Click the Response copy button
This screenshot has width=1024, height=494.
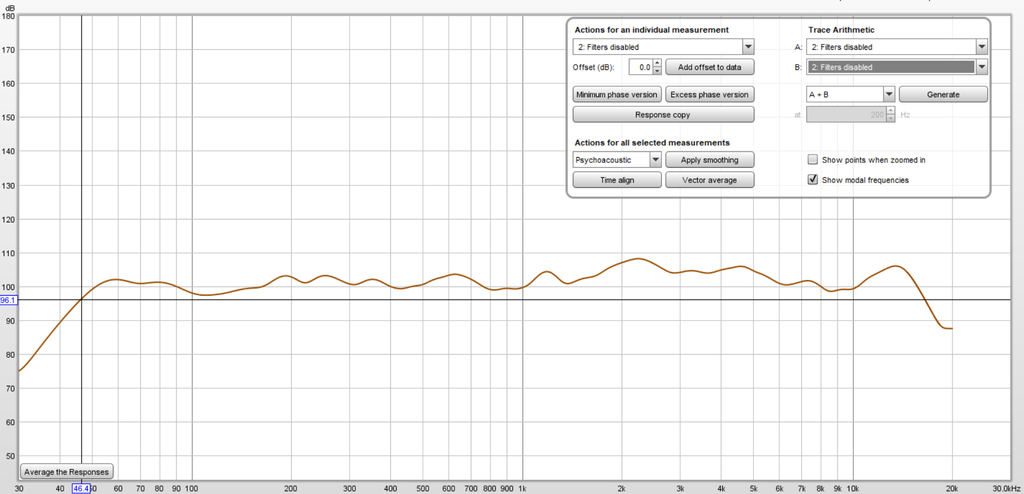(x=662, y=115)
